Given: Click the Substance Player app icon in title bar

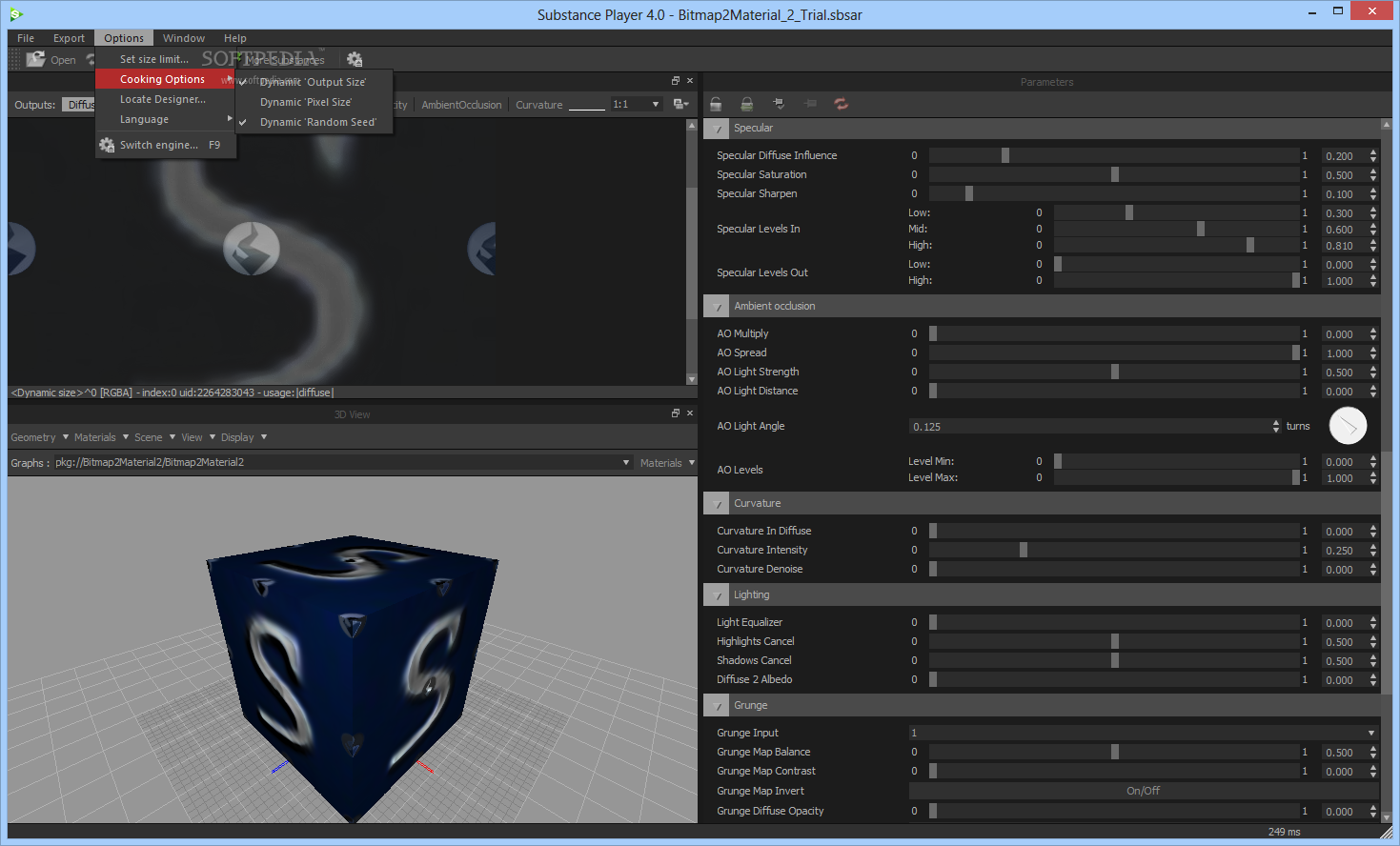Looking at the screenshot, I should pos(16,14).
